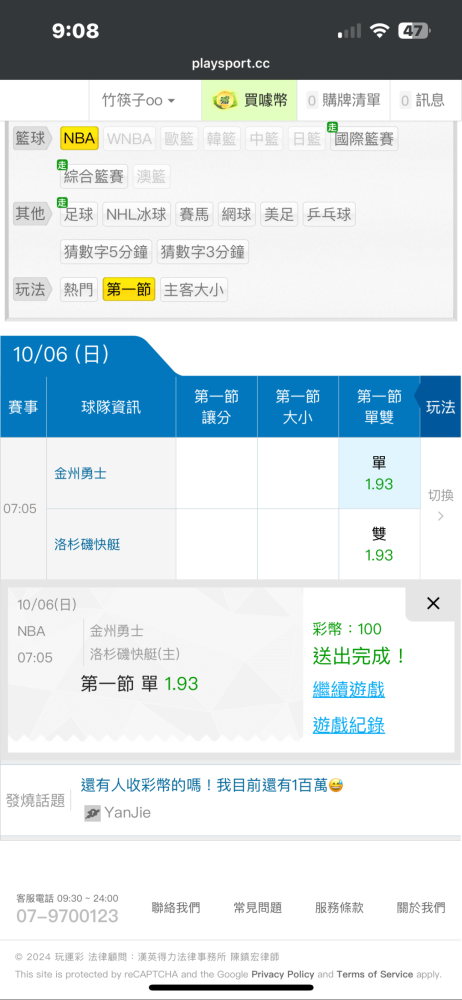The height and width of the screenshot is (1000, 462).
Task: Select 雙 1.93 odds cell
Action: click(379, 544)
